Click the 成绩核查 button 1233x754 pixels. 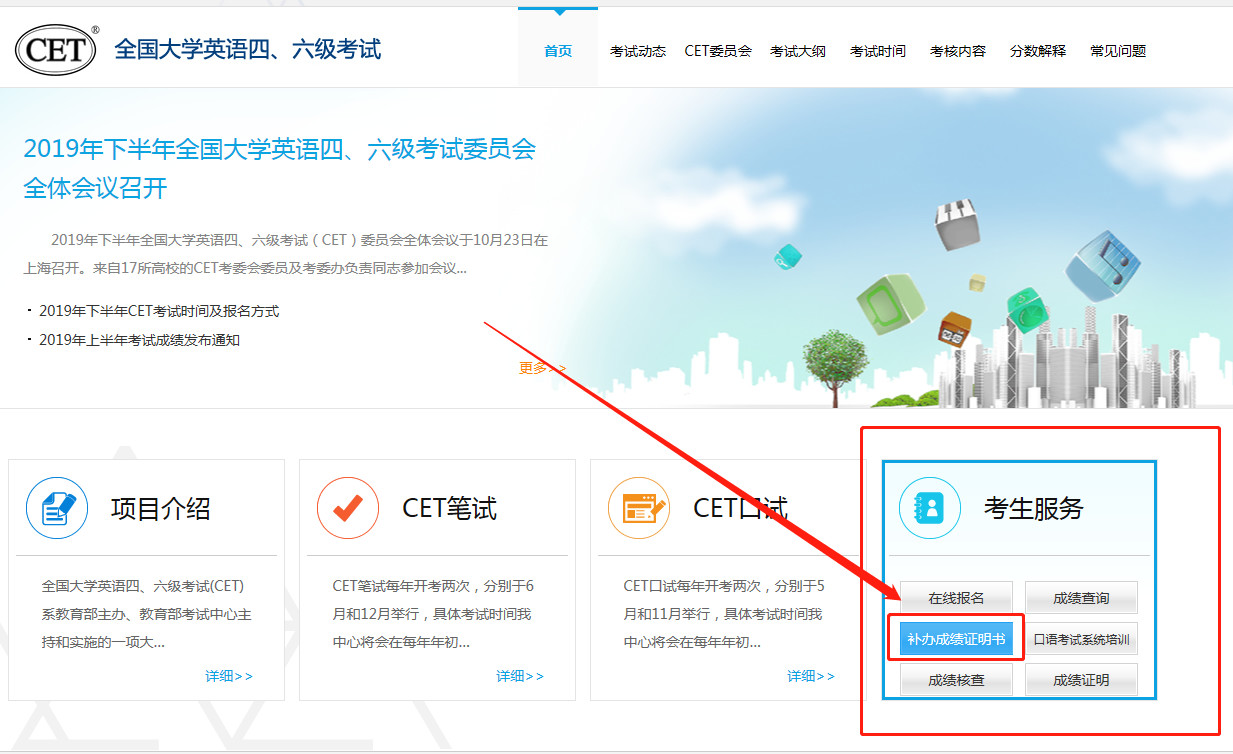(x=956, y=680)
